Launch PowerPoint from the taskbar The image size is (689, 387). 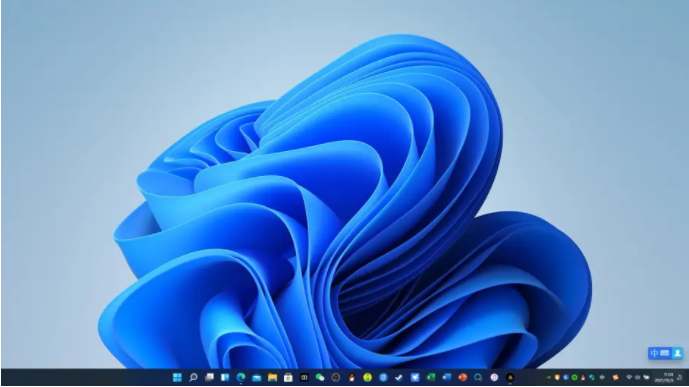pyautogui.click(x=462, y=377)
